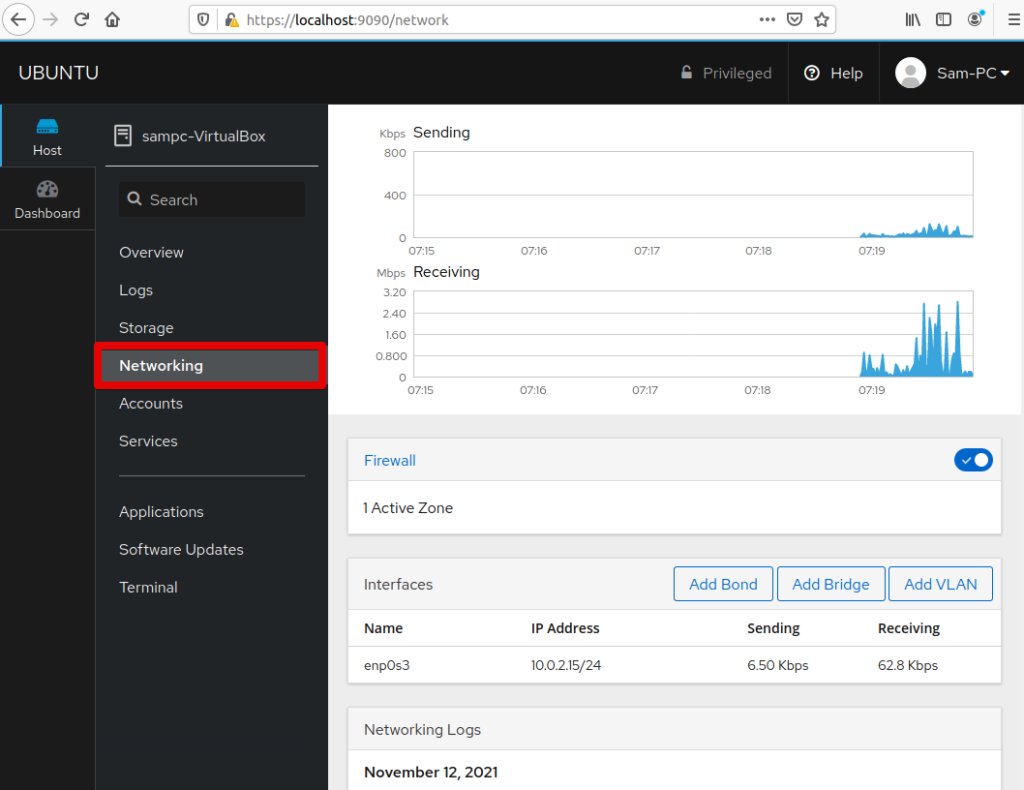
Task: Click the tracking protection shield icon
Action: [205, 19]
